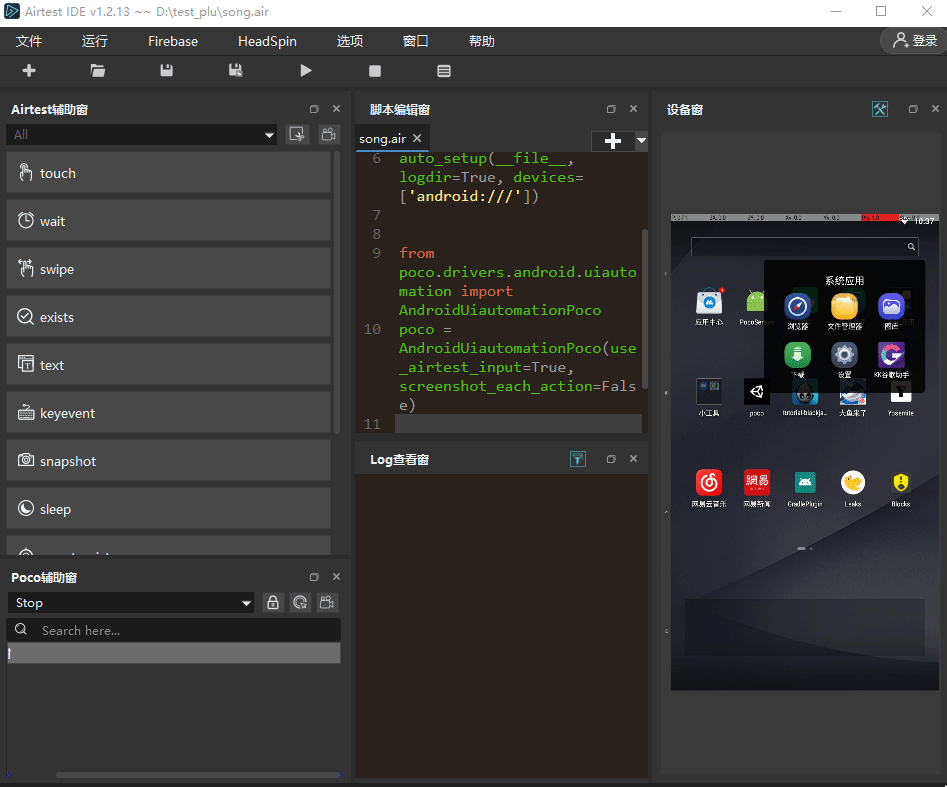
Task: Tap the poco Unity app icon on device
Action: point(756,393)
